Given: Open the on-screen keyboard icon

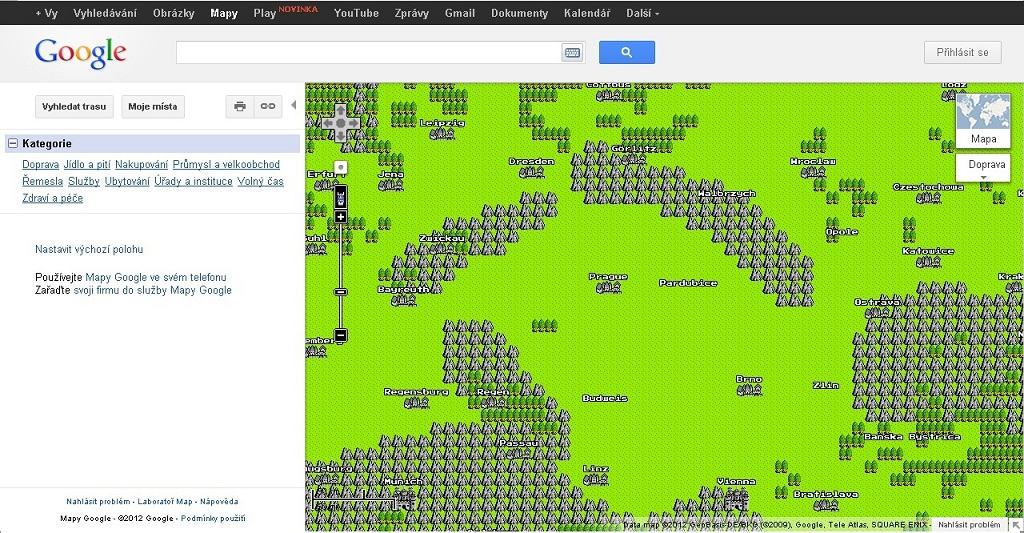Looking at the screenshot, I should point(573,53).
